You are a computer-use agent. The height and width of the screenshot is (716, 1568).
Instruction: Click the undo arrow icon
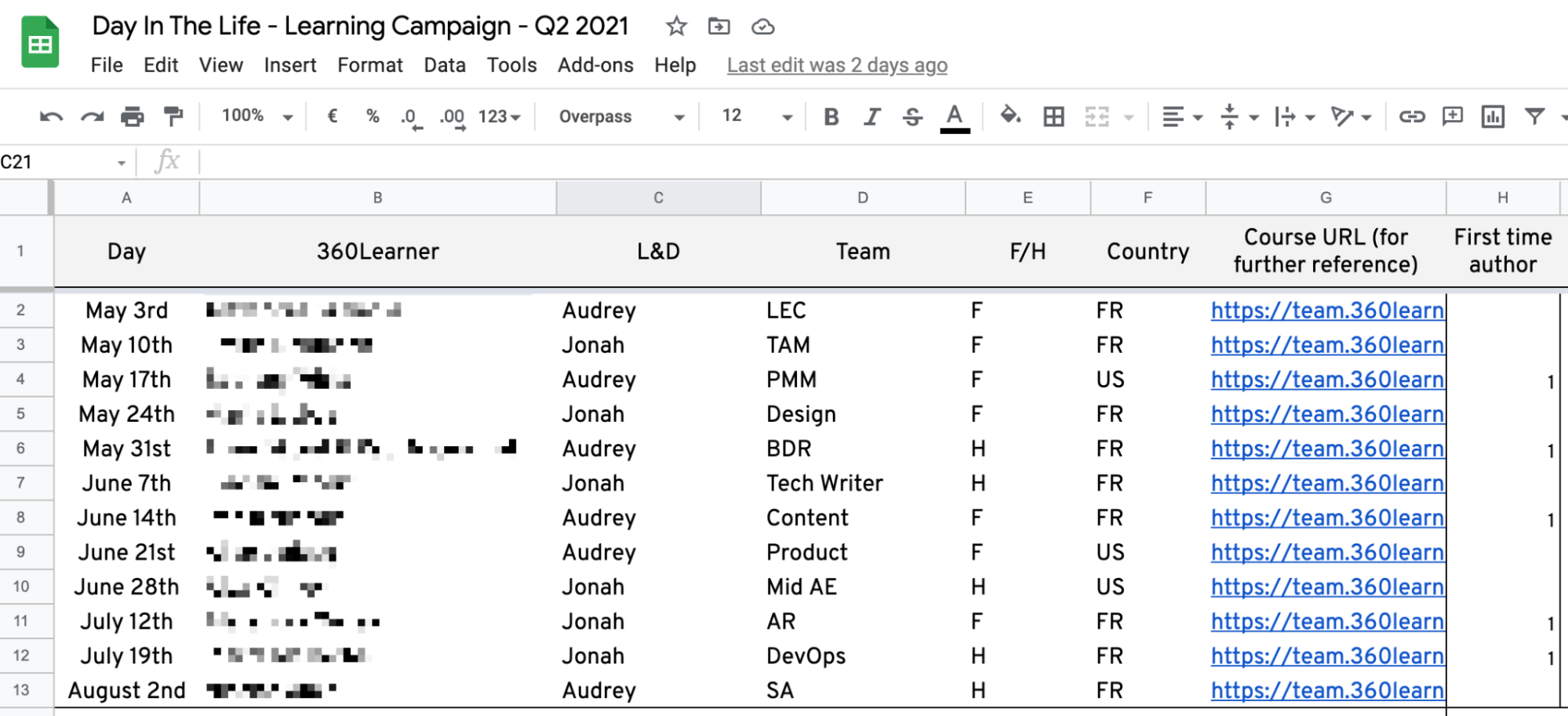click(x=51, y=117)
